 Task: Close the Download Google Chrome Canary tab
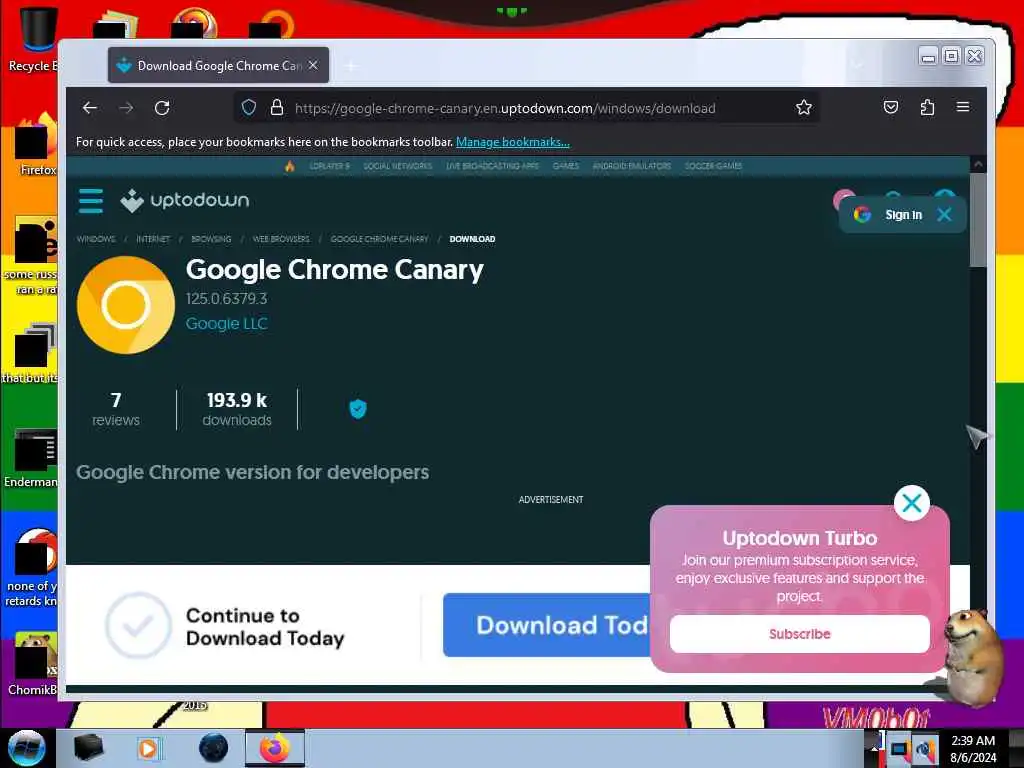point(313,65)
